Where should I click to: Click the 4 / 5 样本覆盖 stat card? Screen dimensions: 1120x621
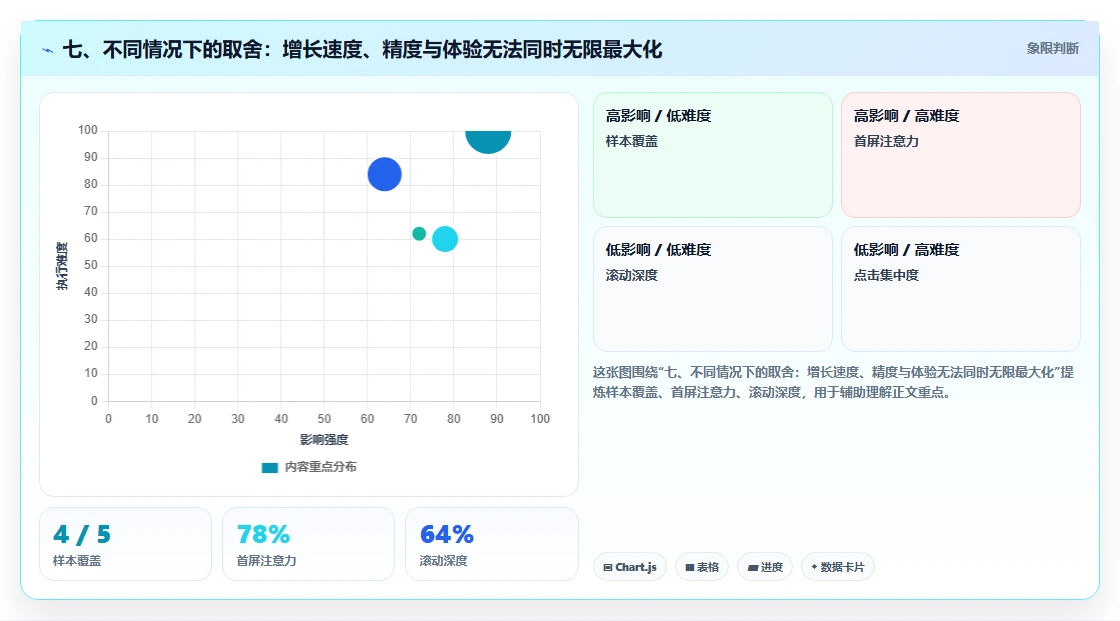[126, 544]
